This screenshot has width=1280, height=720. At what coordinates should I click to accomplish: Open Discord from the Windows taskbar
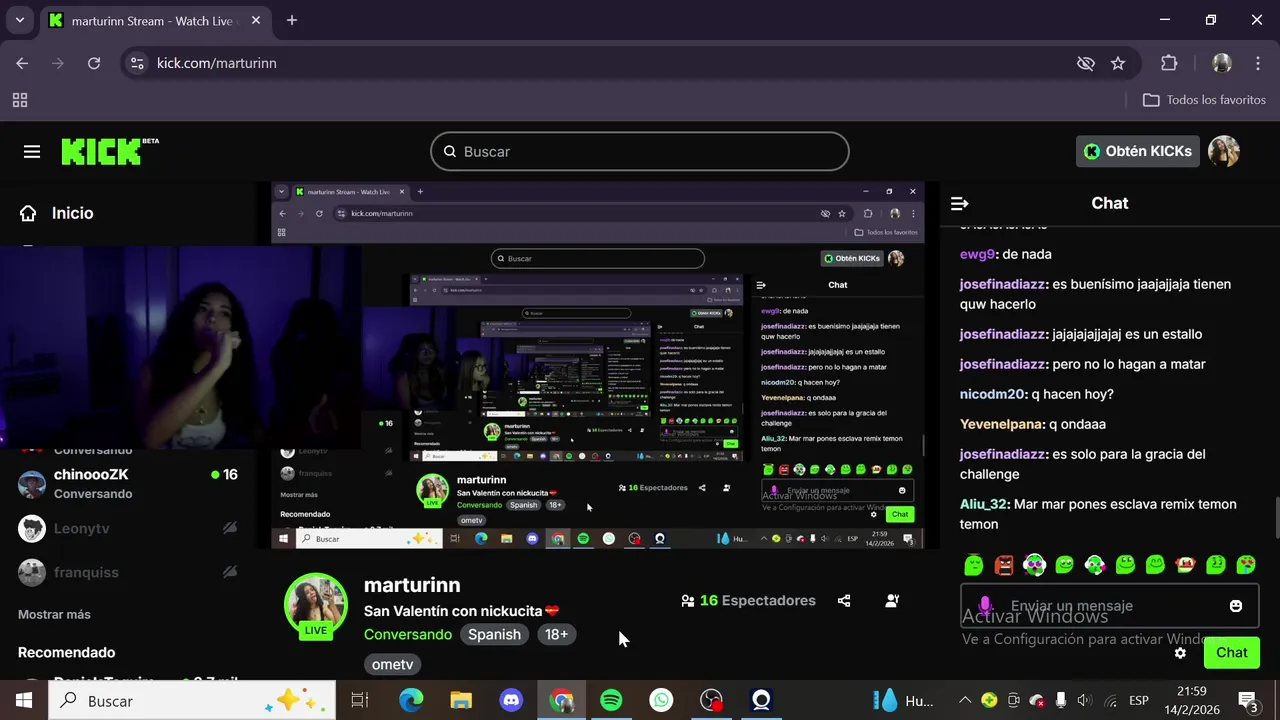coord(511,701)
